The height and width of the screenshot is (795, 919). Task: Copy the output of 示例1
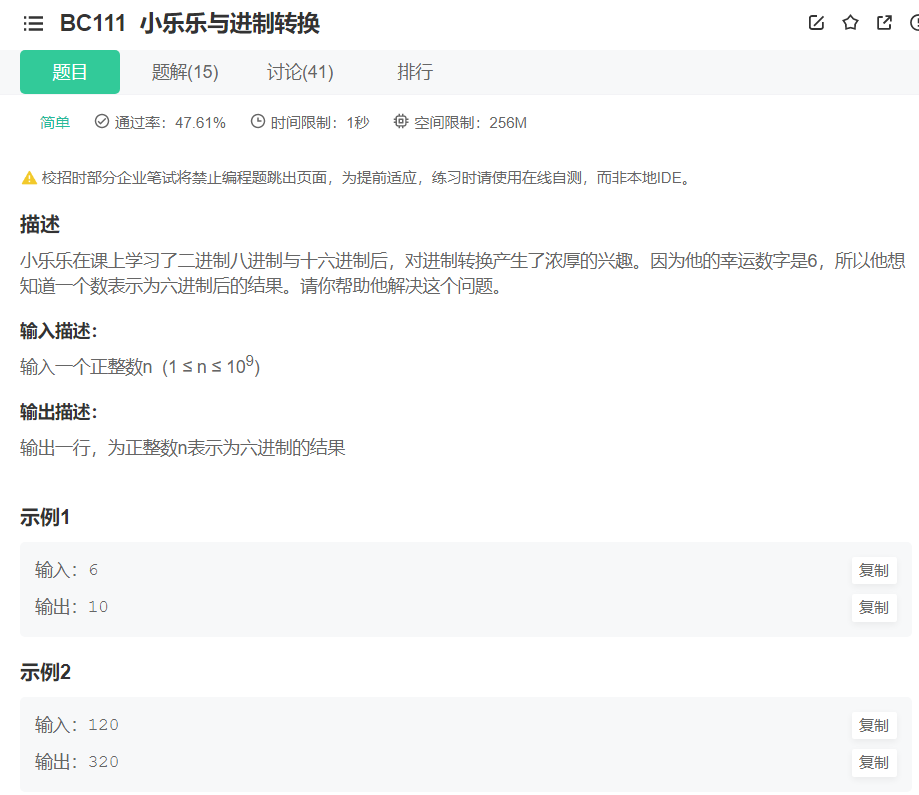(x=873, y=607)
